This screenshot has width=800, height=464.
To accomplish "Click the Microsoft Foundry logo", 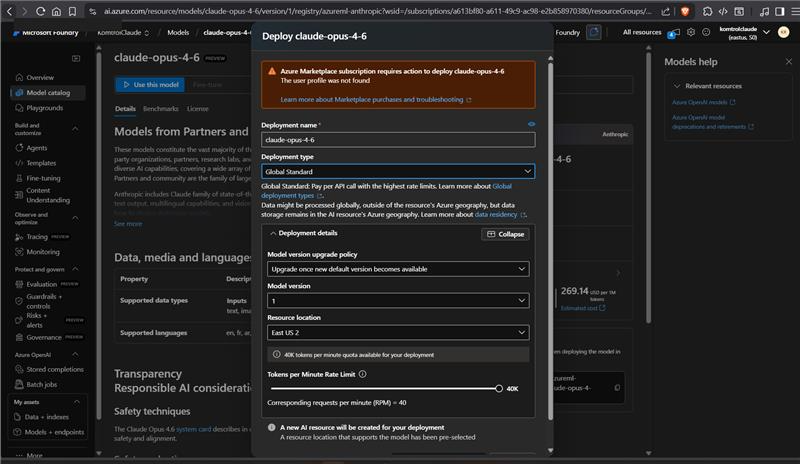I will 45,32.
